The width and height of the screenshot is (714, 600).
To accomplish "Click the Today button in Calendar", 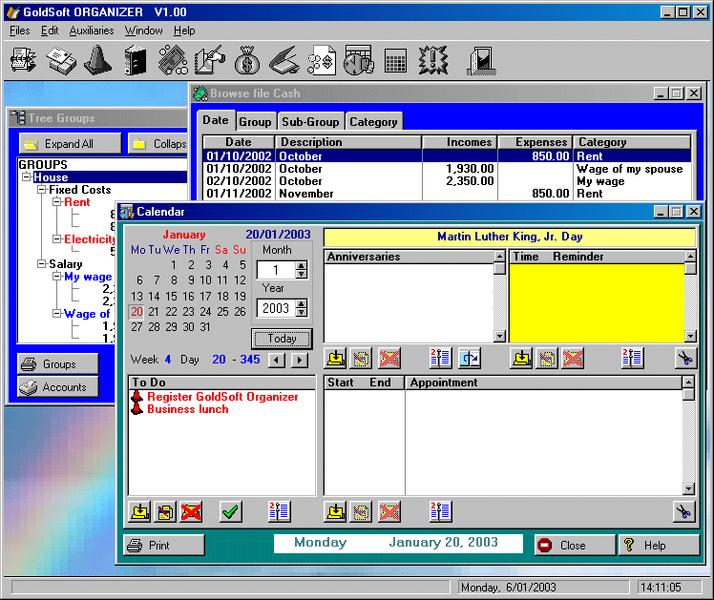I will tap(282, 339).
